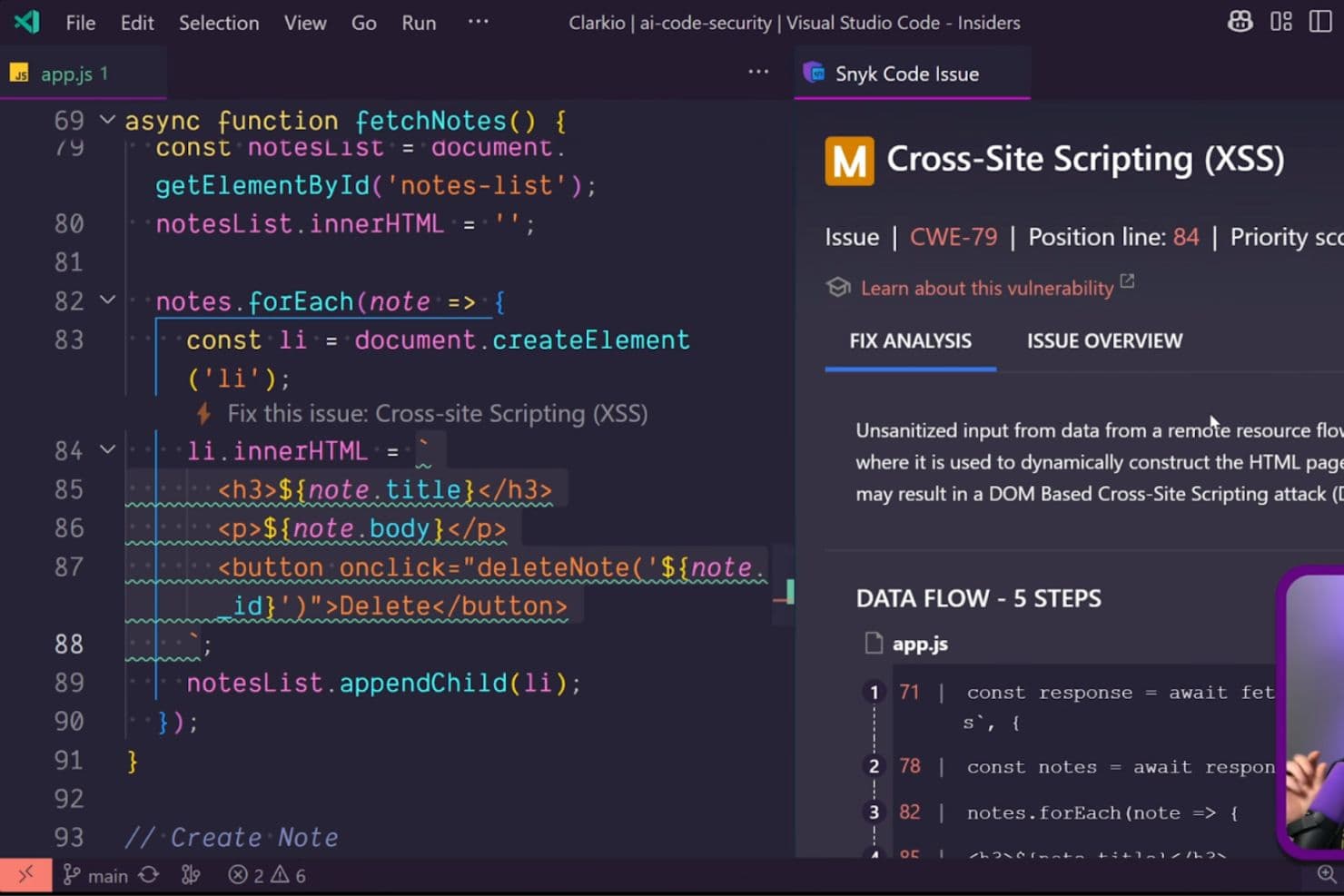This screenshot has height=896, width=1344.
Task: Synchronize changes using the sync icon
Action: click(149, 875)
